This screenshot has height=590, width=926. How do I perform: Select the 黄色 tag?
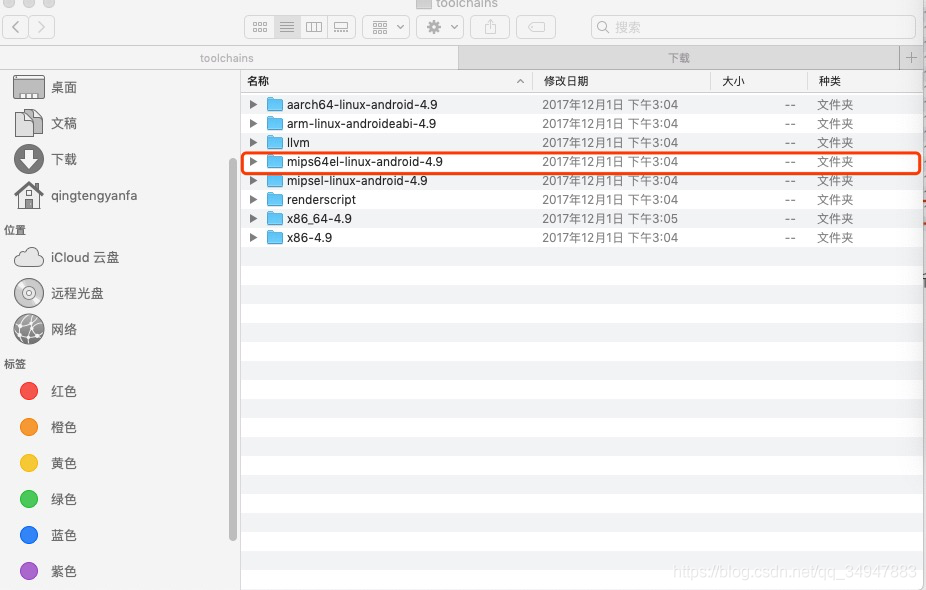click(47, 463)
